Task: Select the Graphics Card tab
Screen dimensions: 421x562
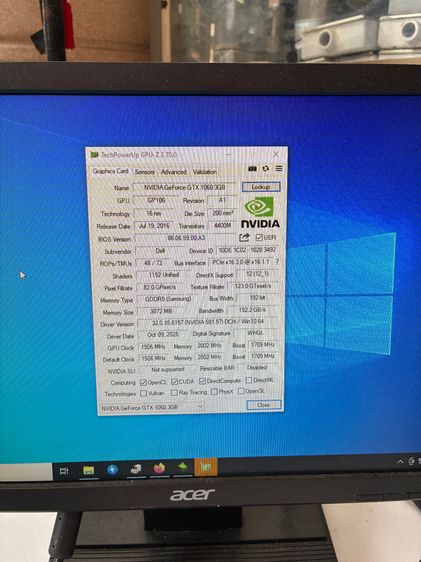Action: pos(110,171)
